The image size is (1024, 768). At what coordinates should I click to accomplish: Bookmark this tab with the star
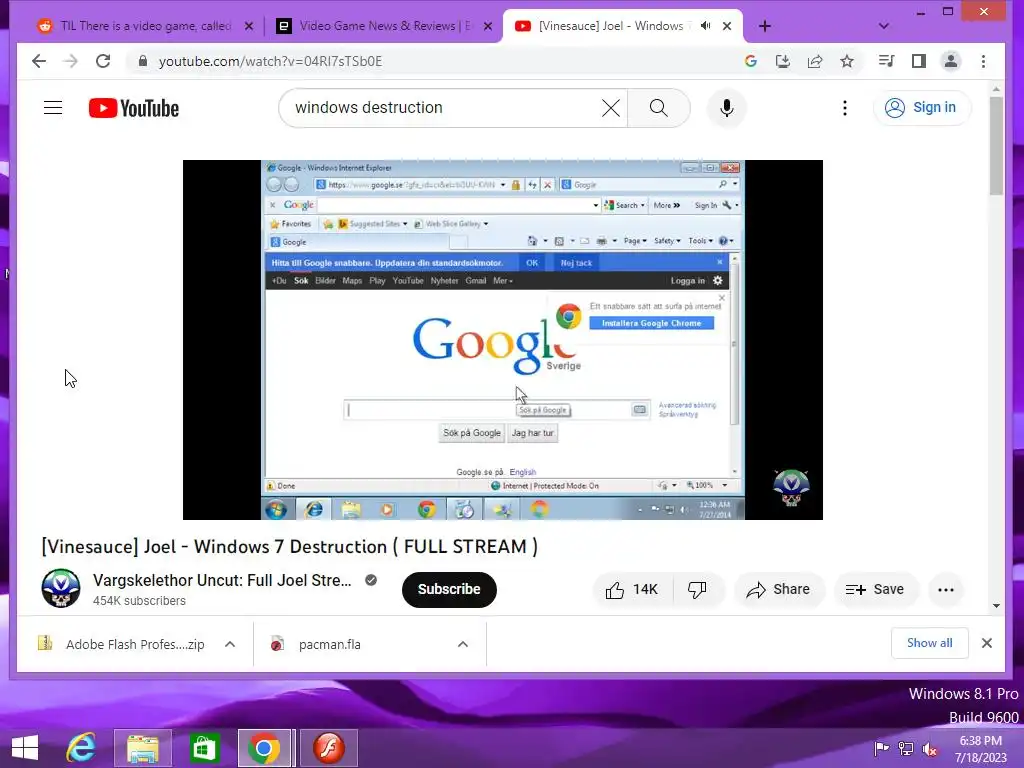click(x=847, y=61)
